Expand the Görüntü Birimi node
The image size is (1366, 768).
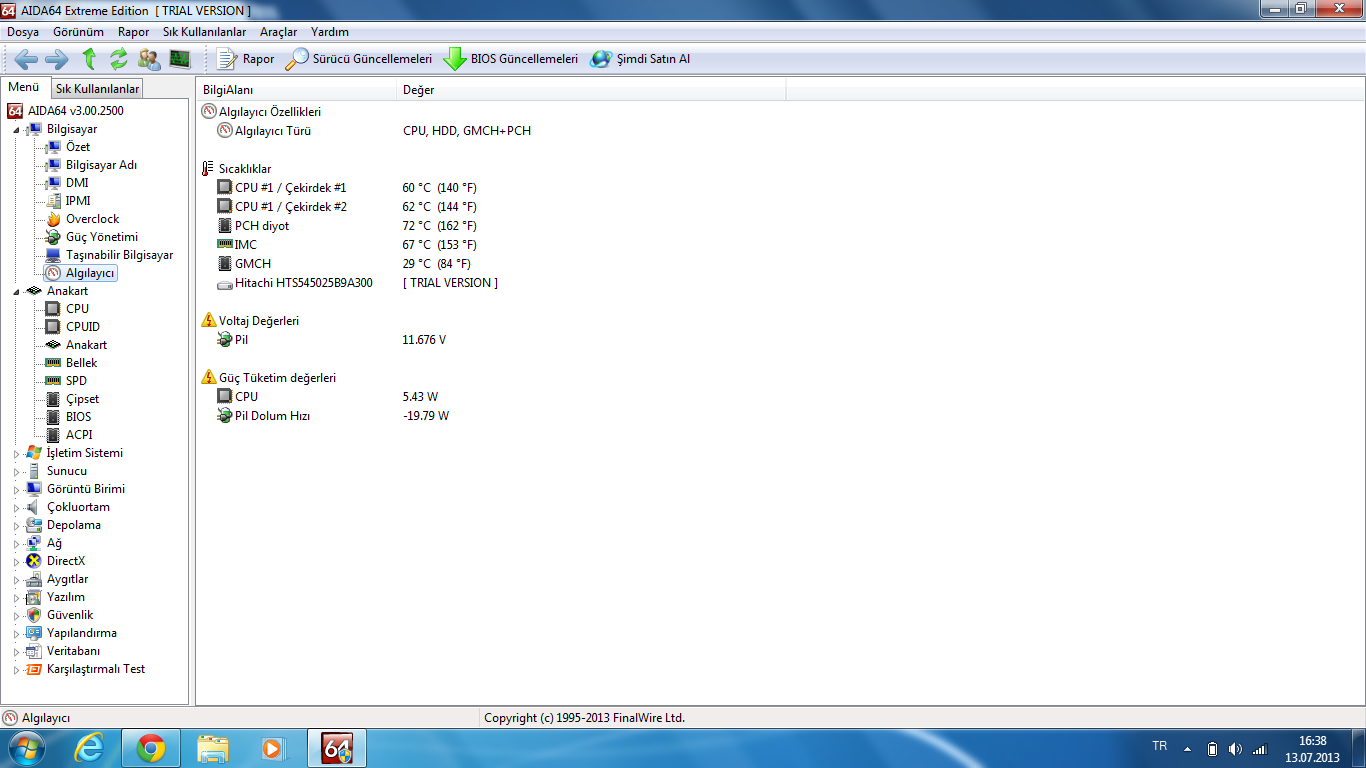(16, 489)
